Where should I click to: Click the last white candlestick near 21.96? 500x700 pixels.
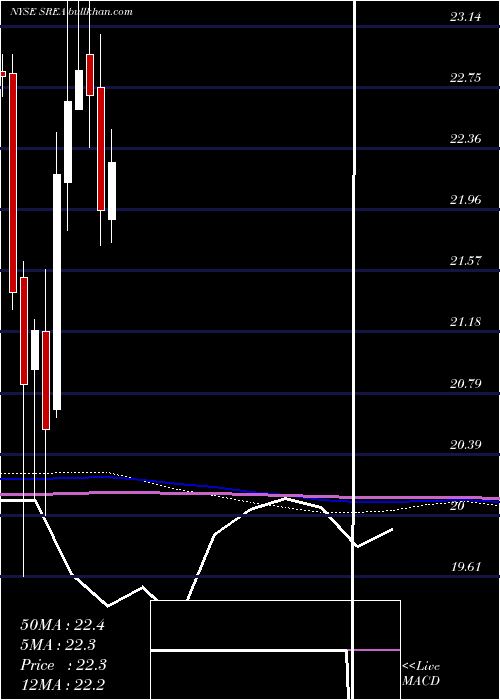112,191
